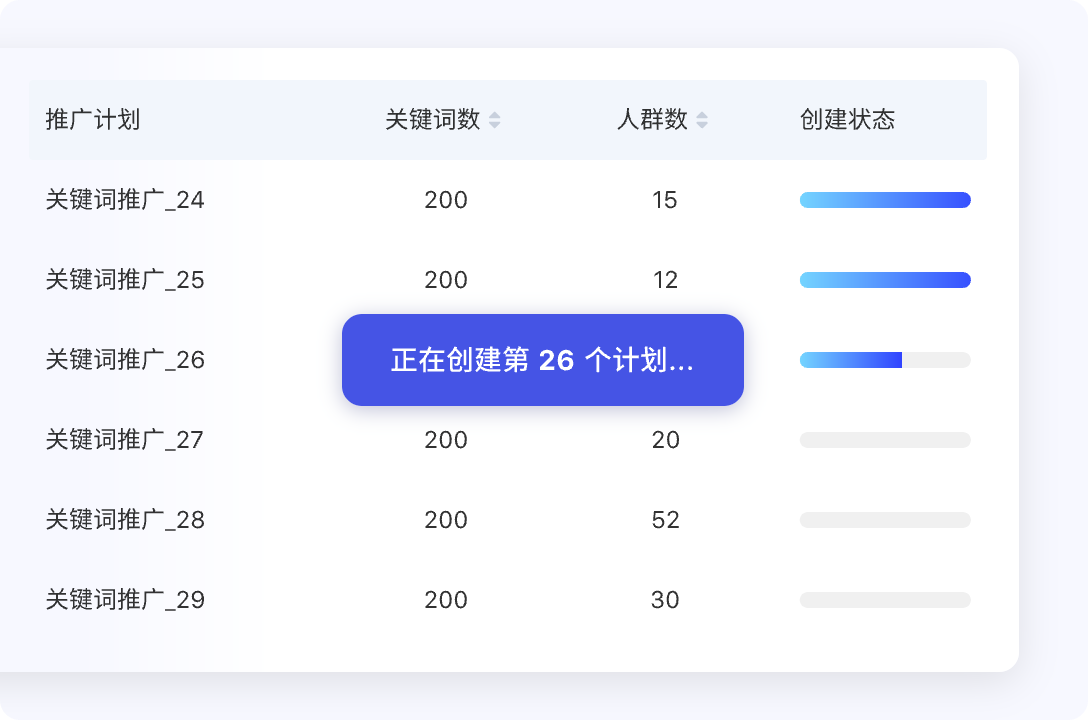Open the plan 关键词推广_24
The image size is (1088, 720).
[124, 200]
